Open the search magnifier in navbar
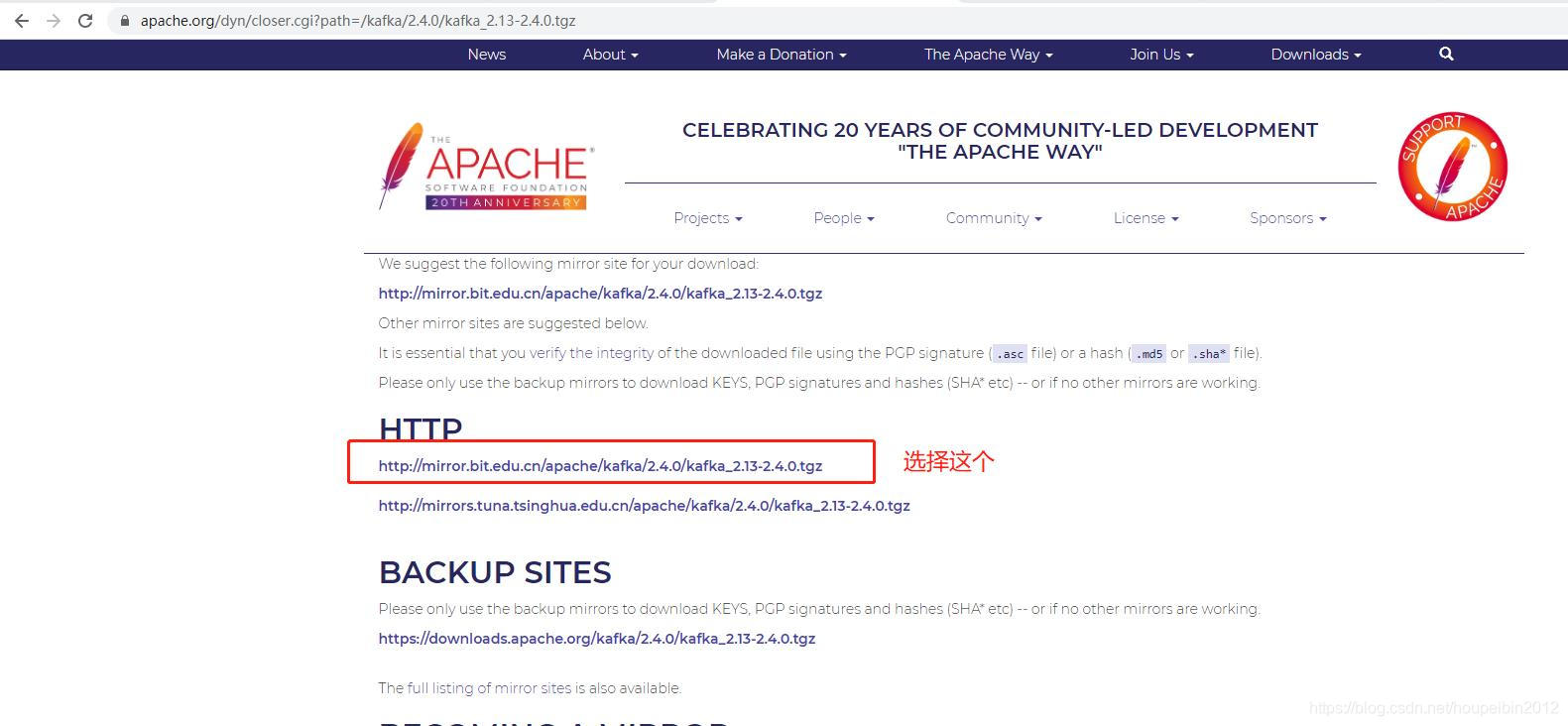 [x=1446, y=55]
